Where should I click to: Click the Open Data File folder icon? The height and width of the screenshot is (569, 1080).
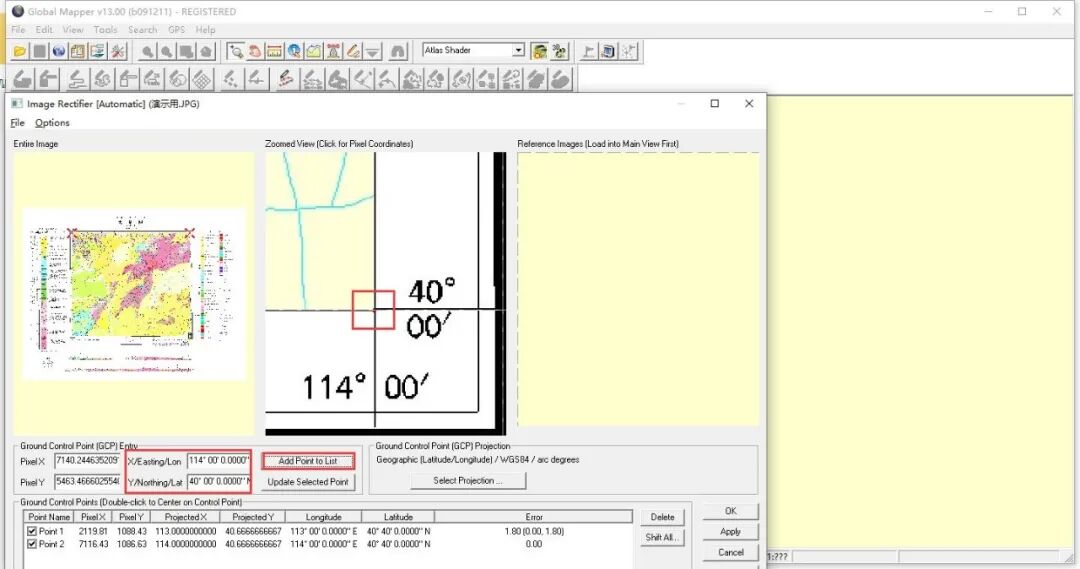point(19,51)
